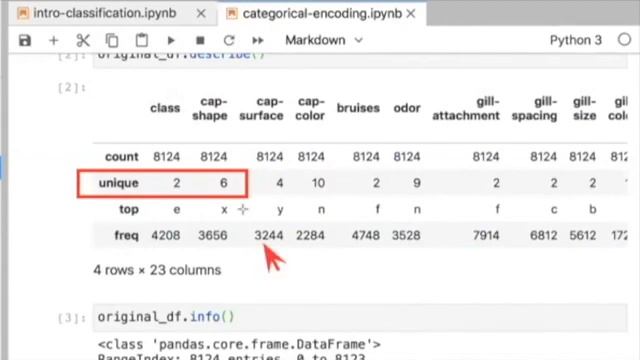640x360 pixels.
Task: Click the freq value 4748
Action: click(x=366, y=236)
